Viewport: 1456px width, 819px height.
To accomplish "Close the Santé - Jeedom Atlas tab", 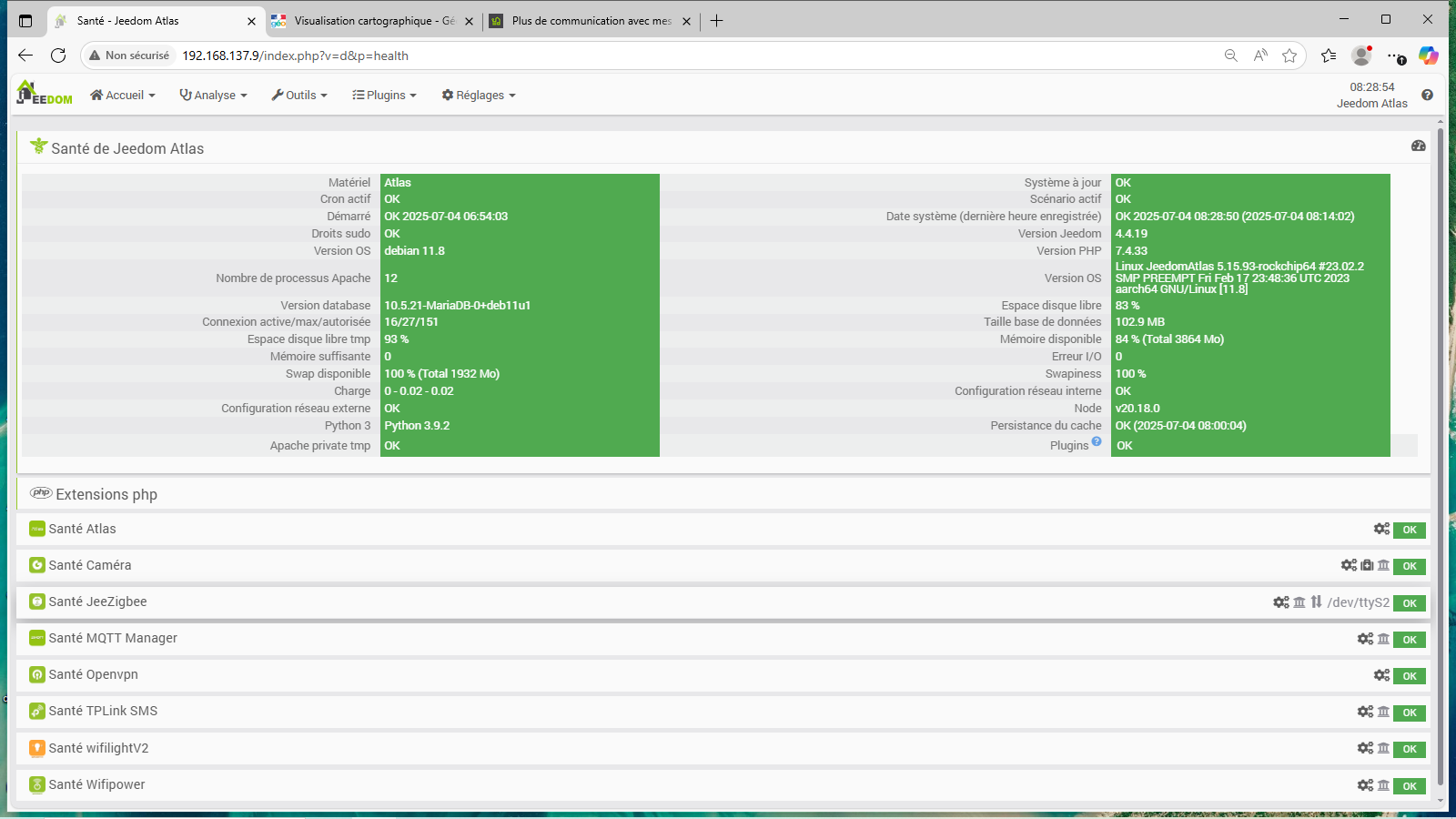I will click(251, 21).
